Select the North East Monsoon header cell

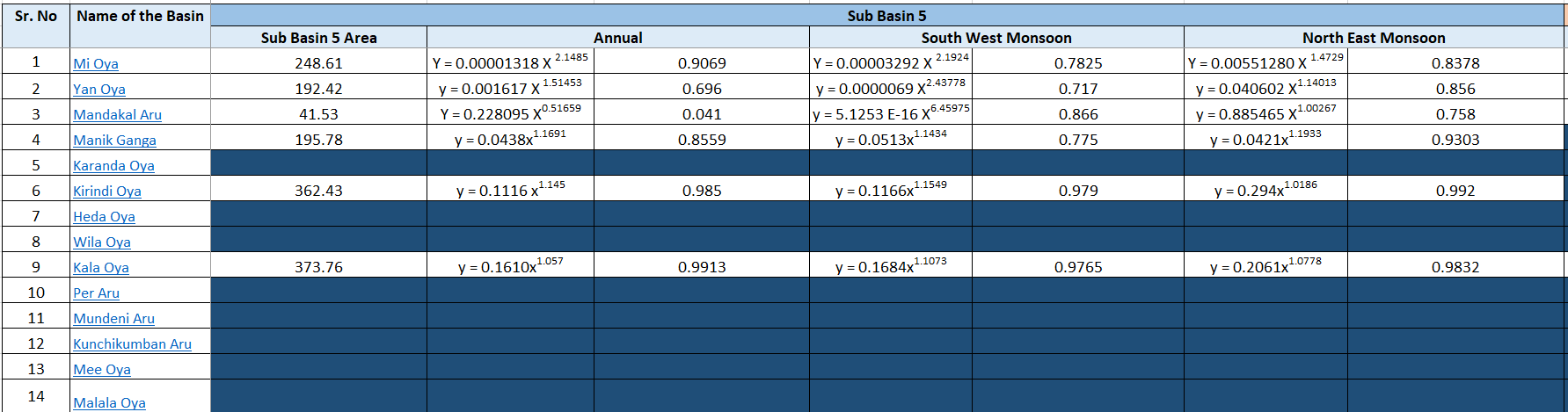(1374, 38)
